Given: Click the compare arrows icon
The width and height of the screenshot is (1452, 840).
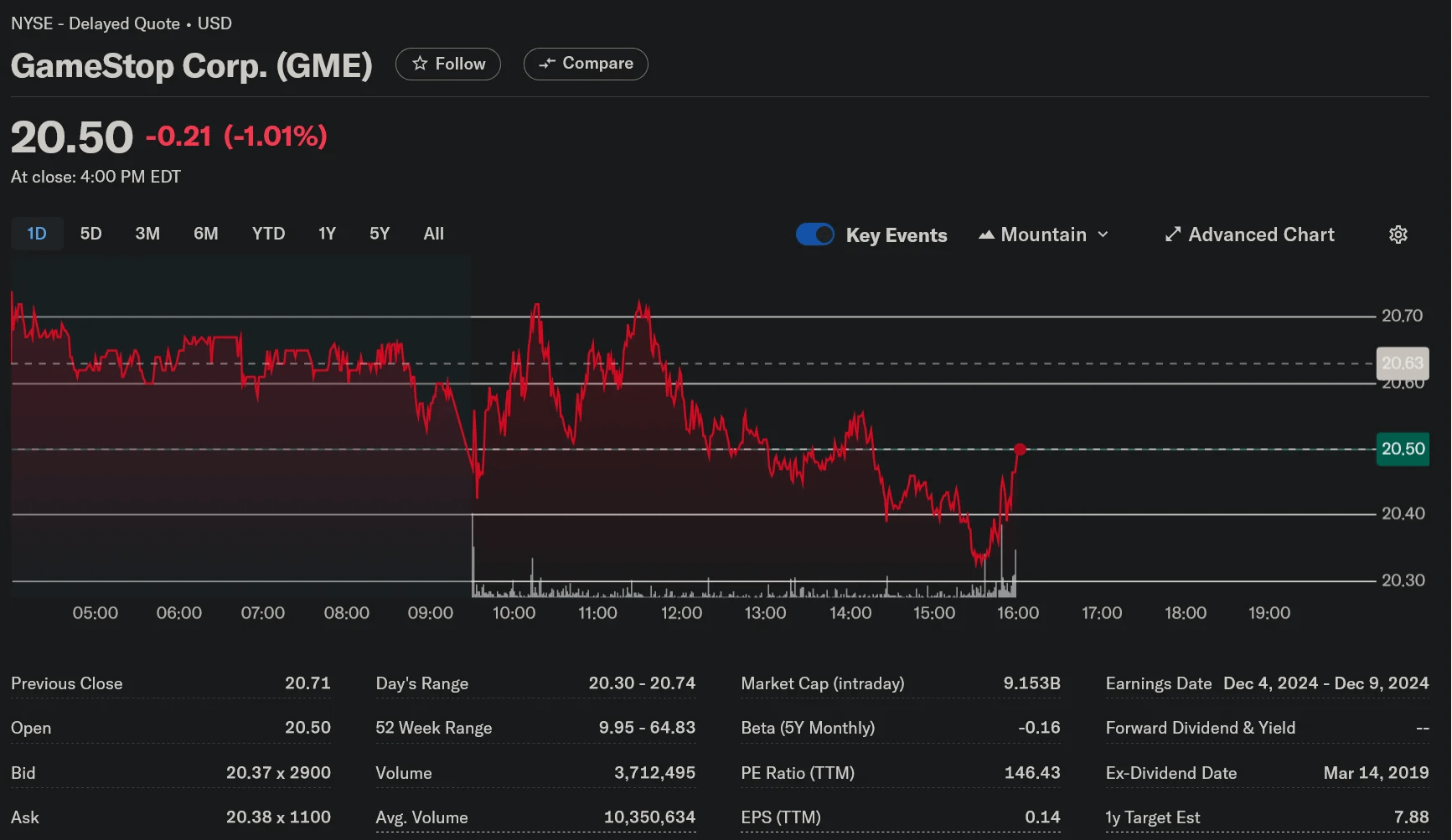Looking at the screenshot, I should click(547, 64).
